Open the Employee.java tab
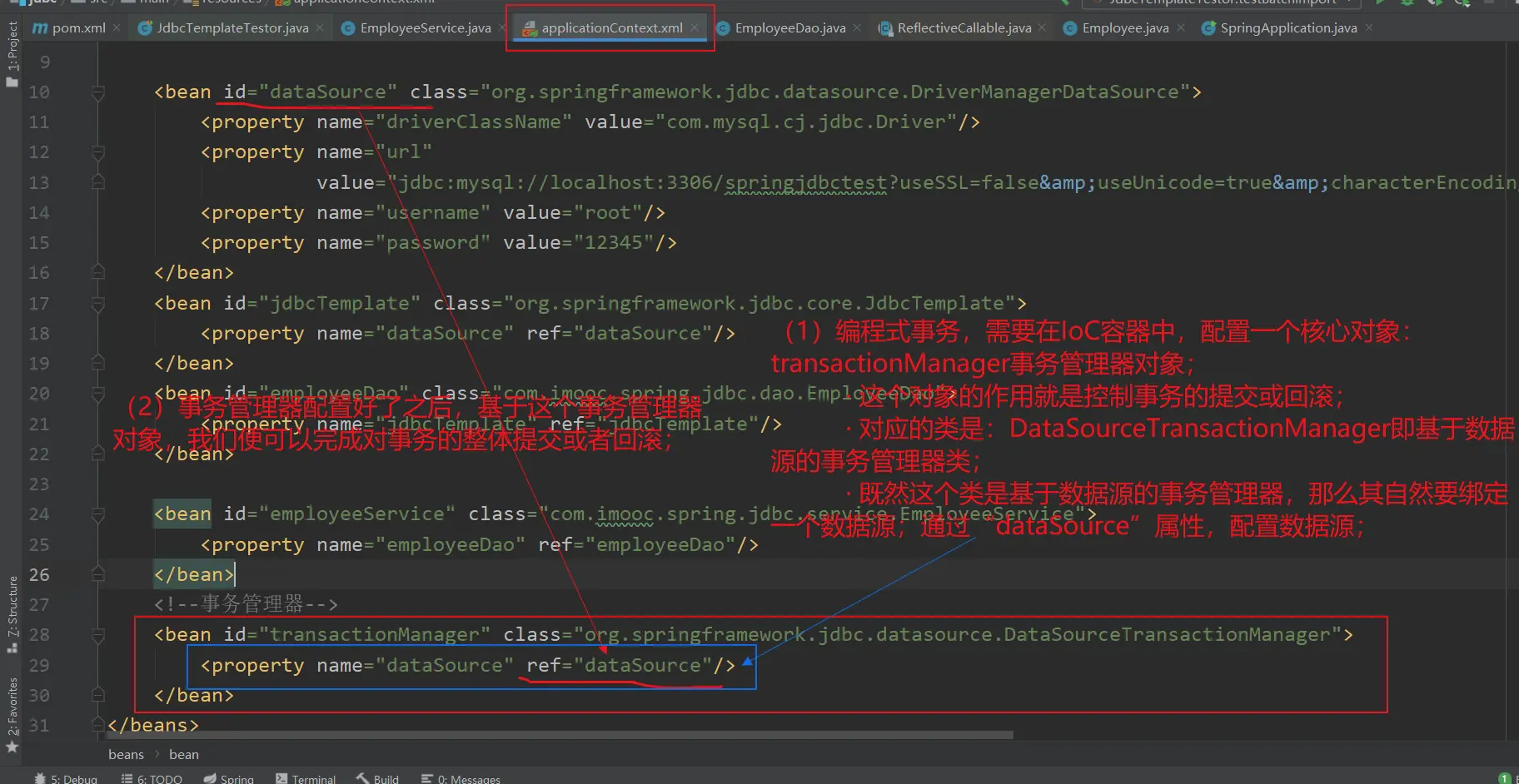Screen dimensions: 1519x784 (1124, 28)
